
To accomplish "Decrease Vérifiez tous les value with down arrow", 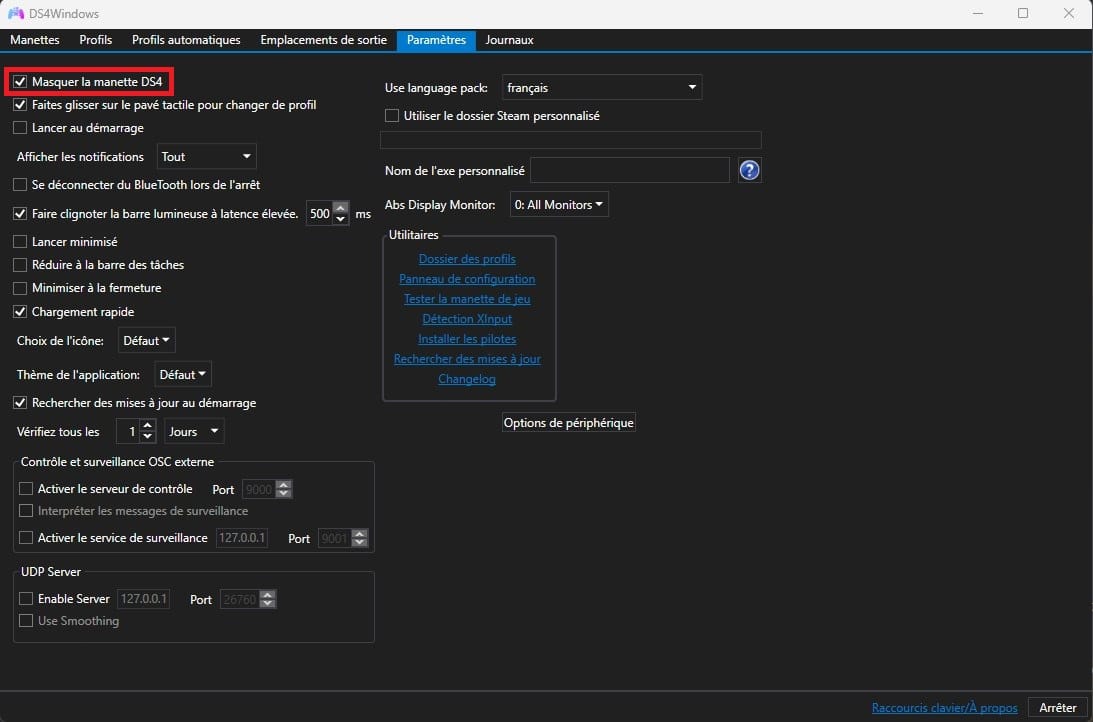I will [147, 437].
